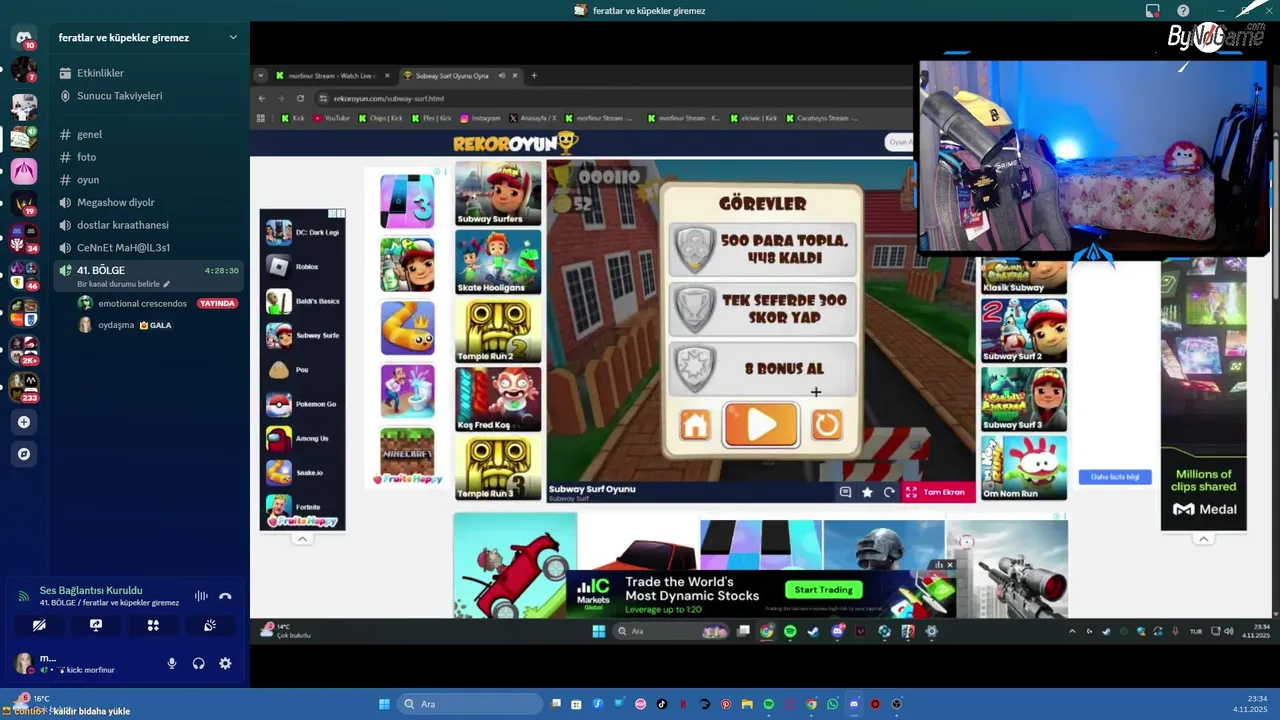1280x720 pixels.
Task: Join the CeNnEt MaH@lL3s1 voice channel
Action: click(148, 247)
